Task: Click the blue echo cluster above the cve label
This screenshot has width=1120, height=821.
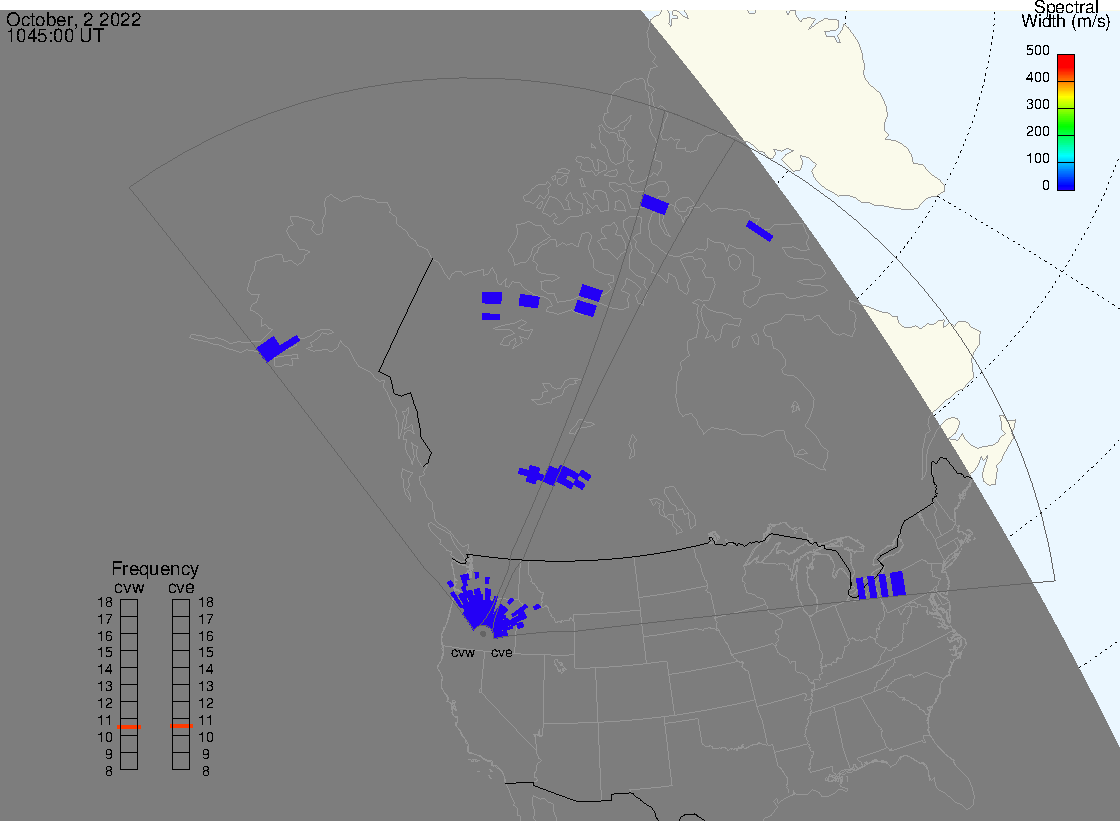Action: click(x=513, y=620)
